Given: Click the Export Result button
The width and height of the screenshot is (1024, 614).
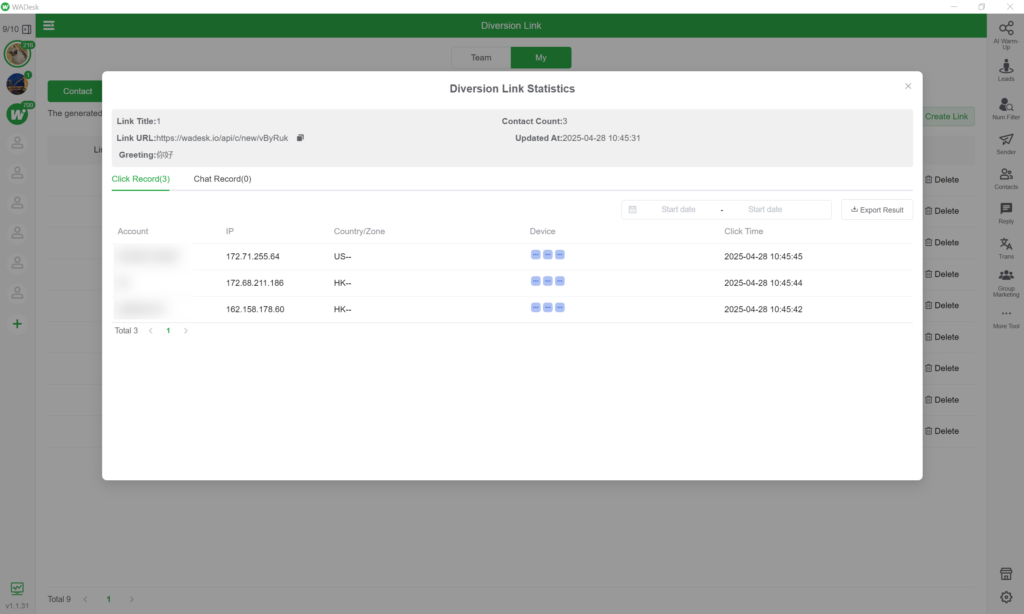Looking at the screenshot, I should point(877,210).
